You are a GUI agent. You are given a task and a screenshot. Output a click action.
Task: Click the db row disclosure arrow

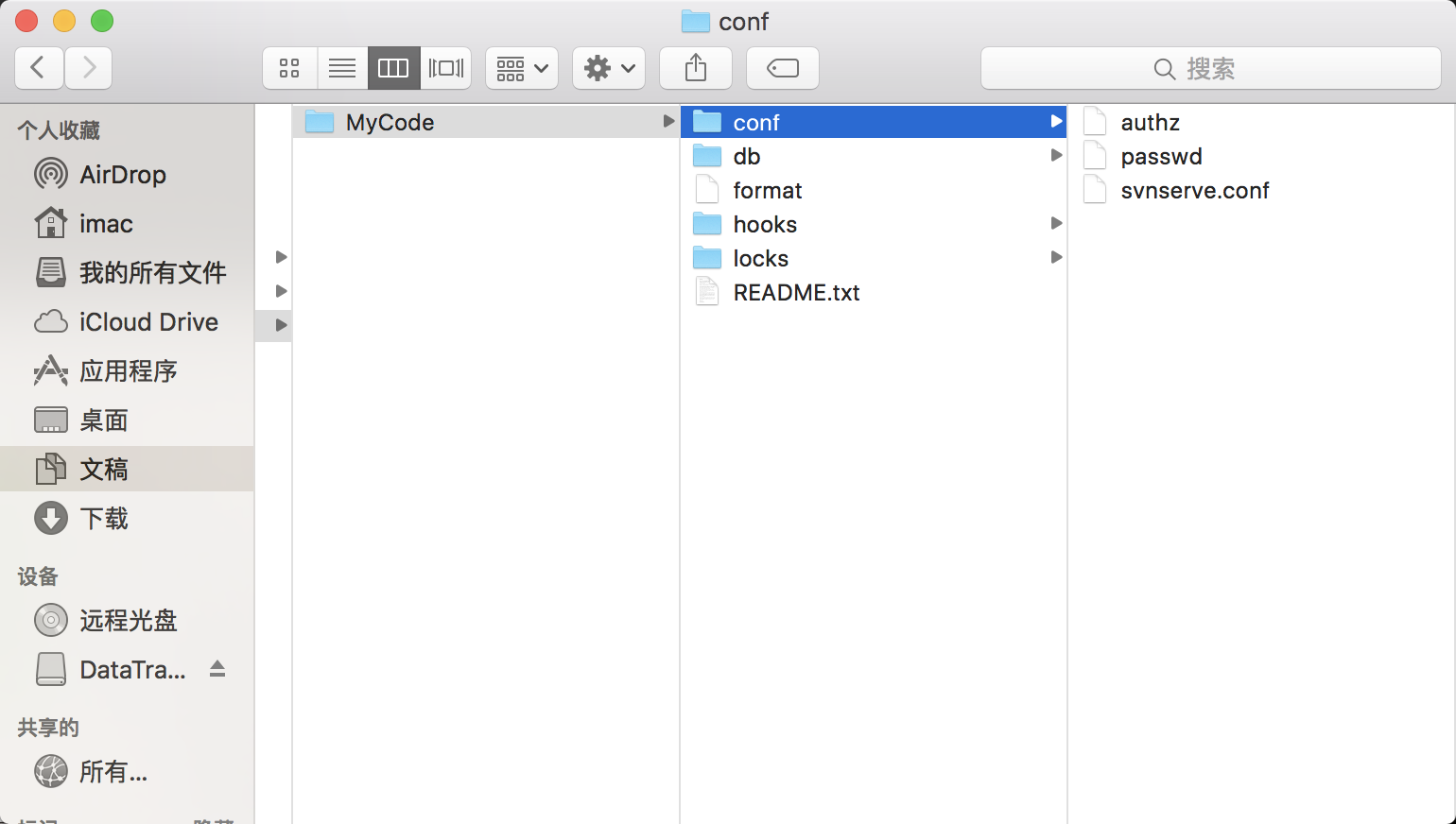click(x=1056, y=156)
